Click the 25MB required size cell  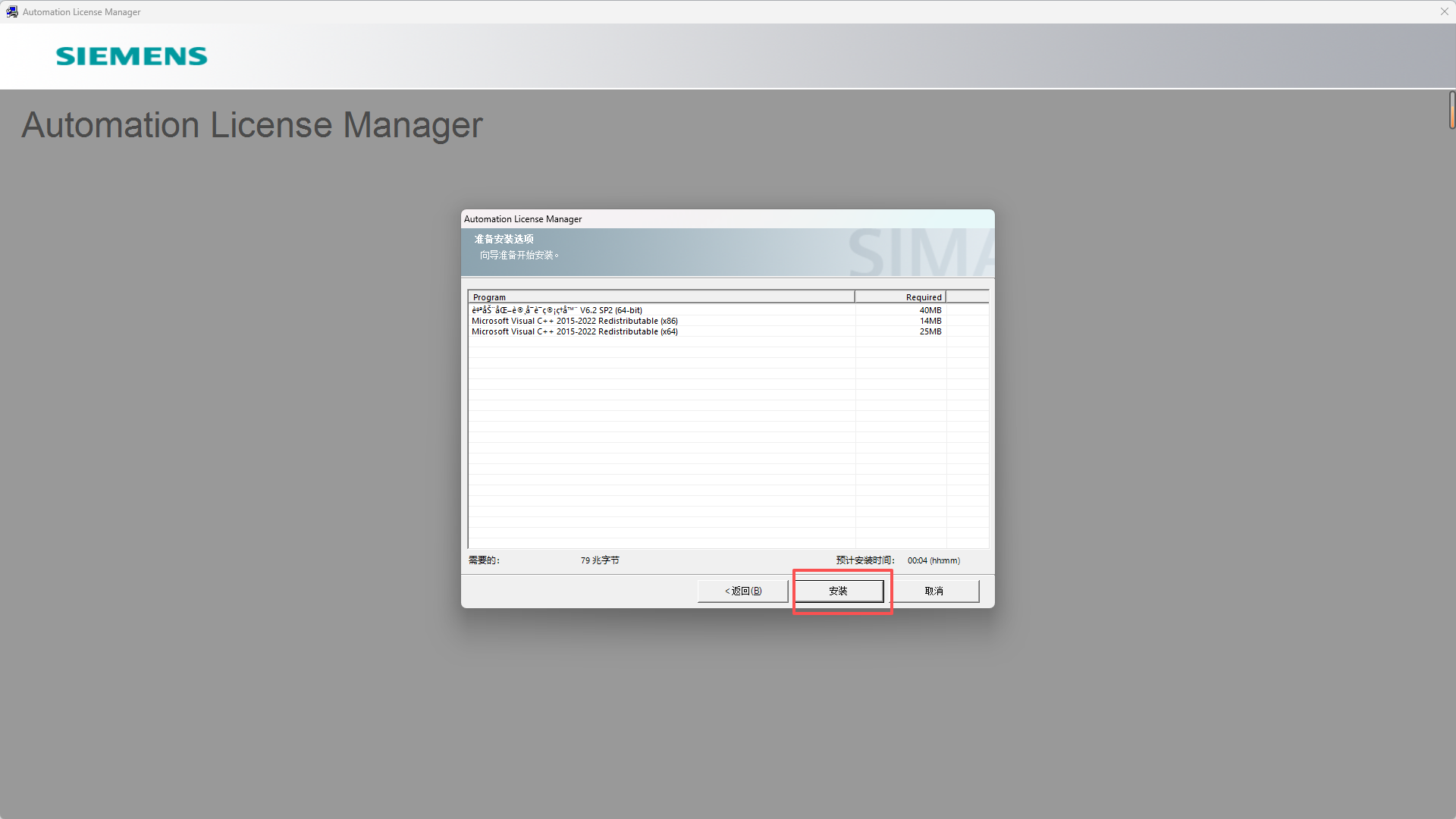(x=930, y=331)
